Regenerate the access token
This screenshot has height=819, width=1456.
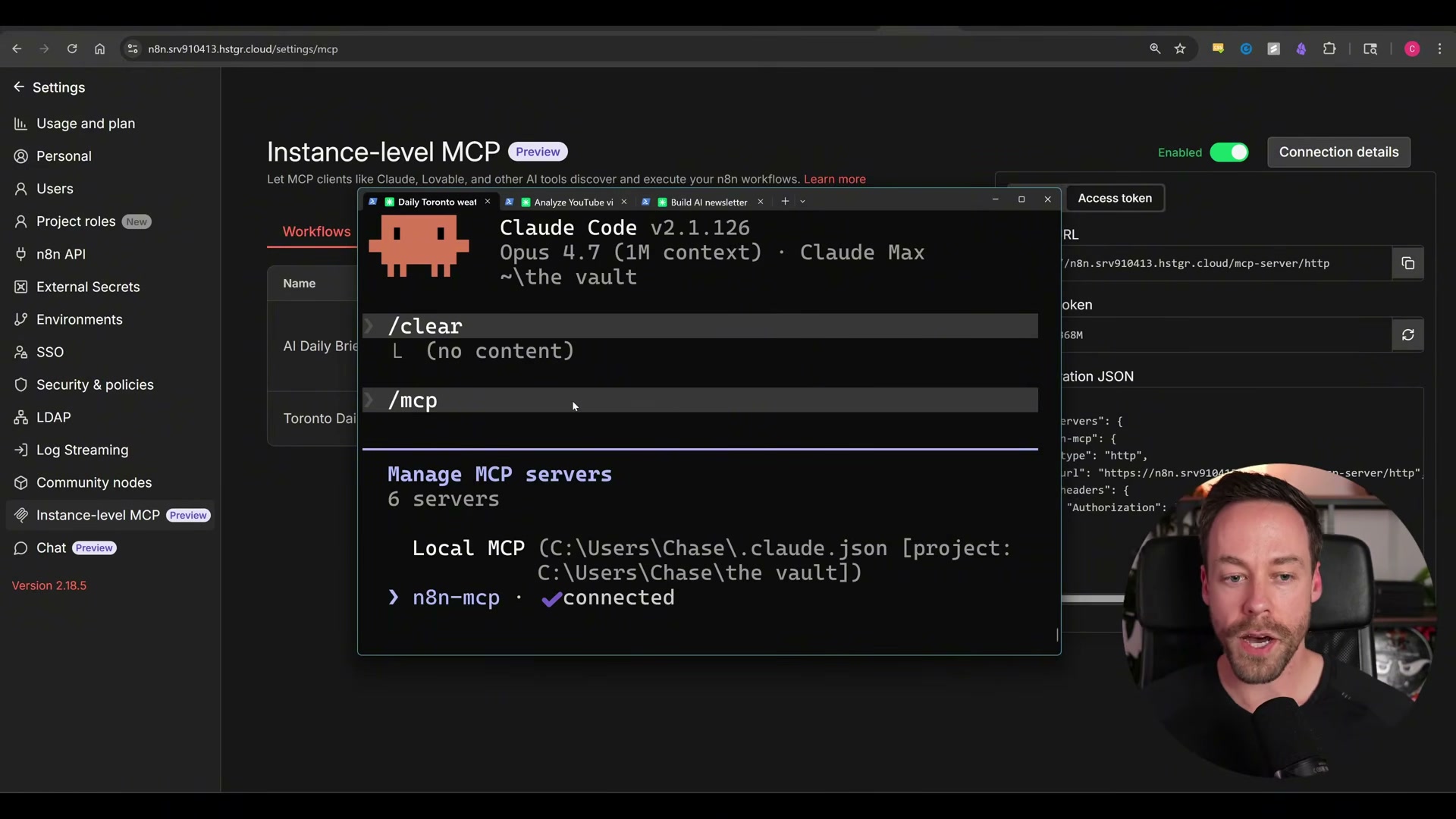coord(1408,334)
